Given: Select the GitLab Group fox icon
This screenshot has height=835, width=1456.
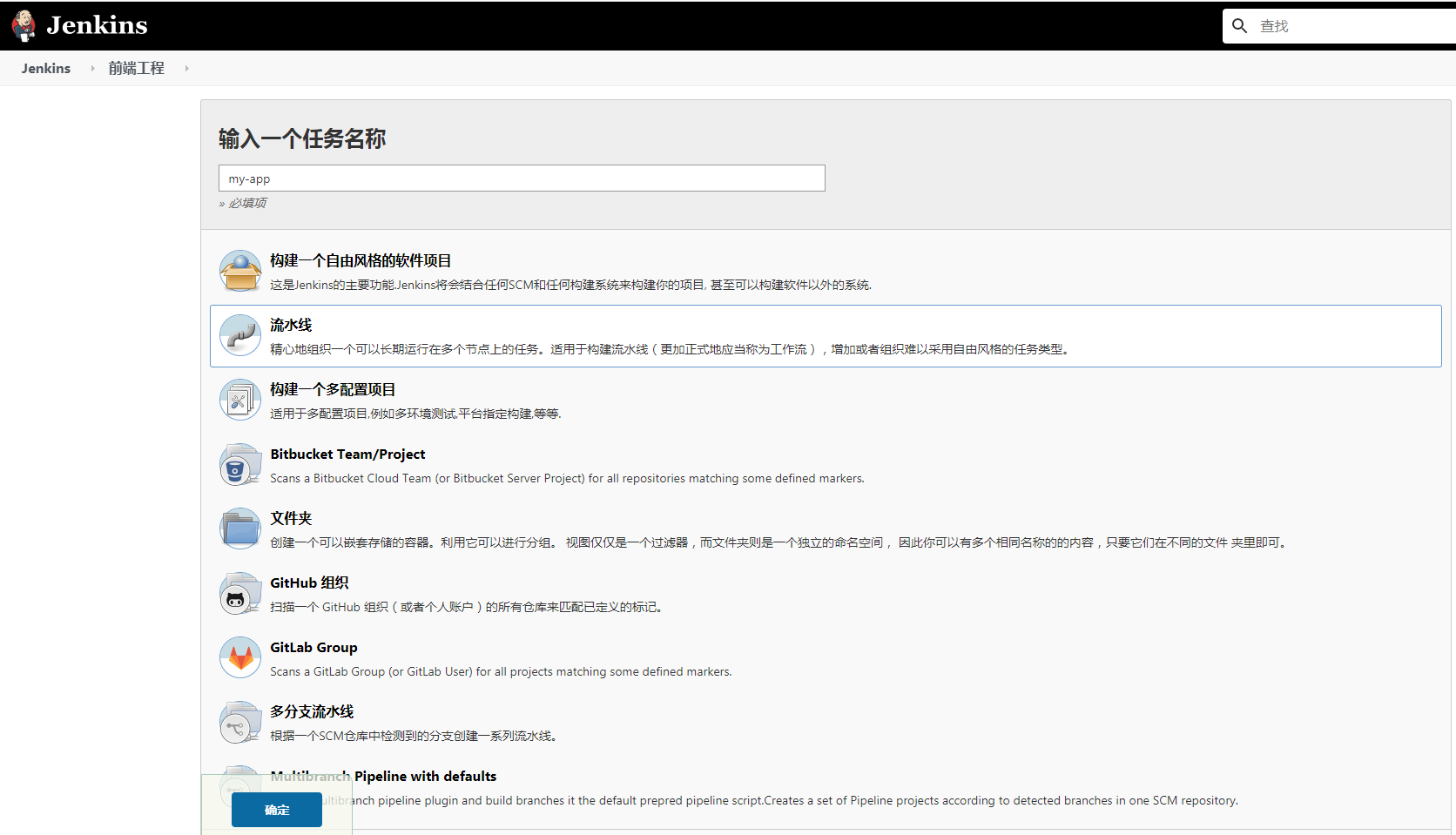Looking at the screenshot, I should click(240, 658).
